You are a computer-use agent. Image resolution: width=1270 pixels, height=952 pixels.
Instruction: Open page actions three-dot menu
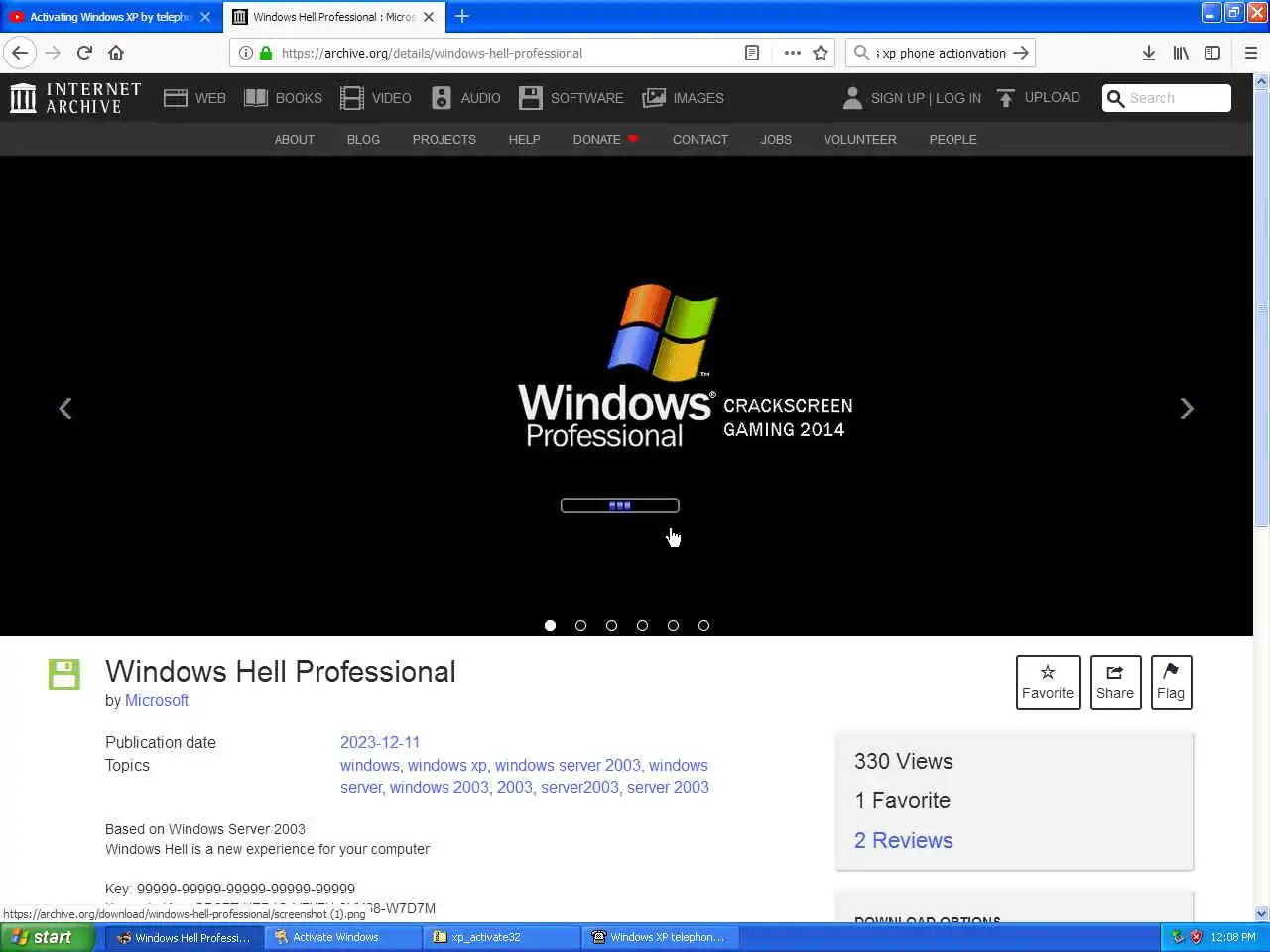(x=792, y=53)
